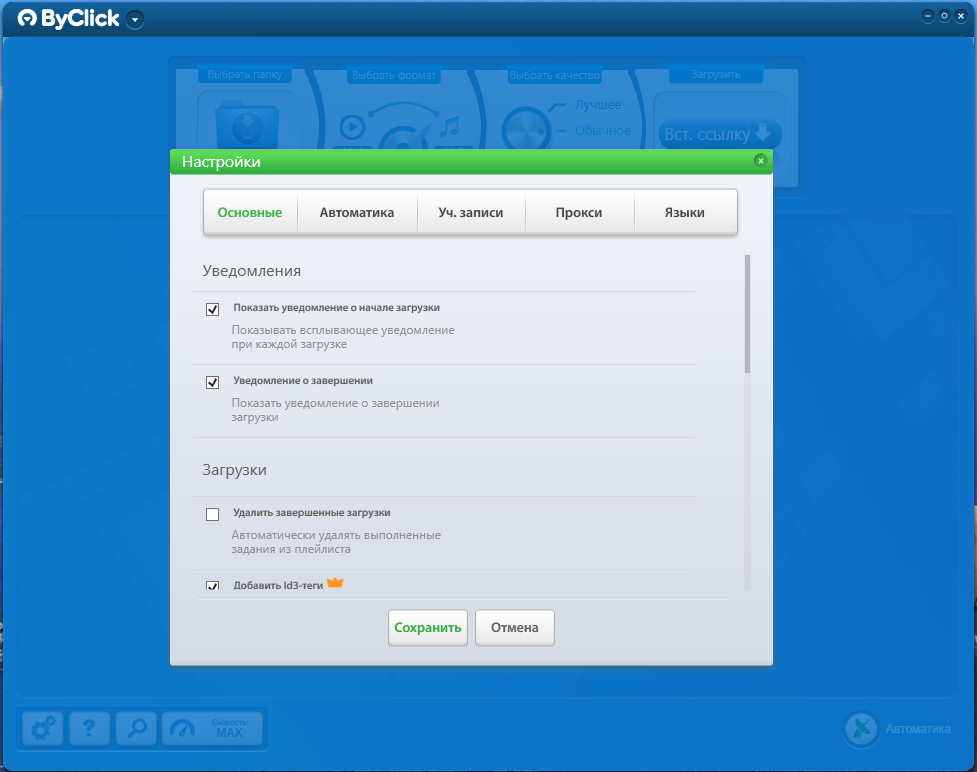Switch to the Языки tab
Screen dimensions: 977x772
coord(685,212)
